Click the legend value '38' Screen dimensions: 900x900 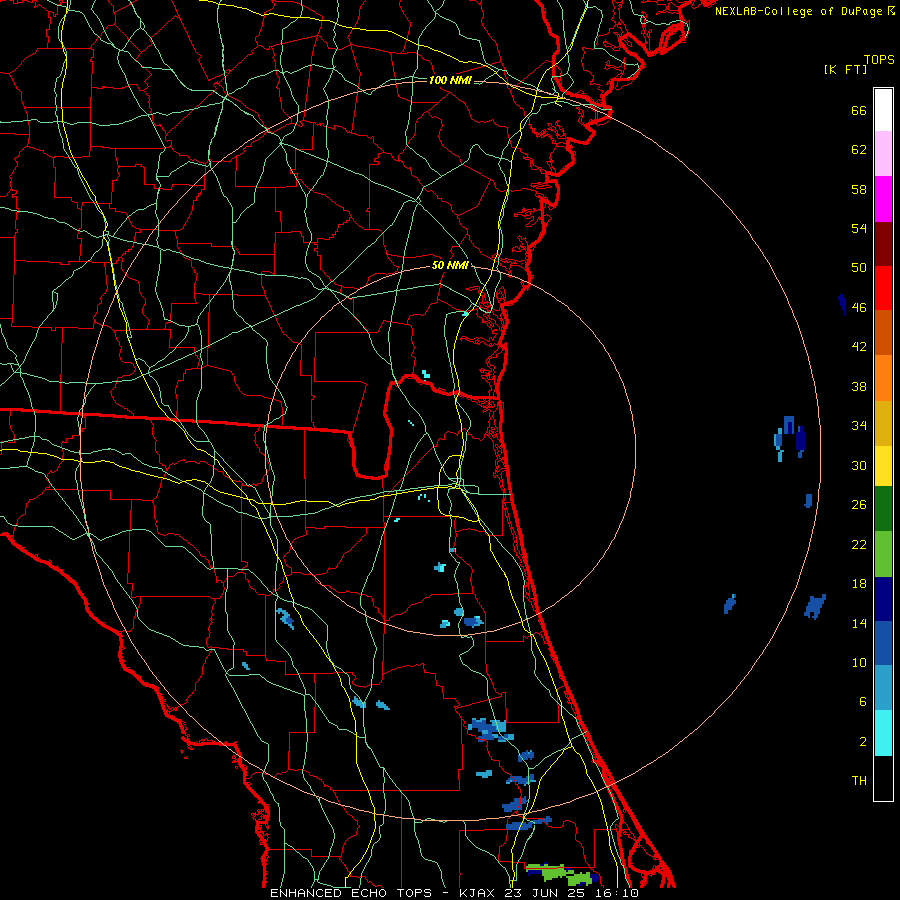(859, 386)
